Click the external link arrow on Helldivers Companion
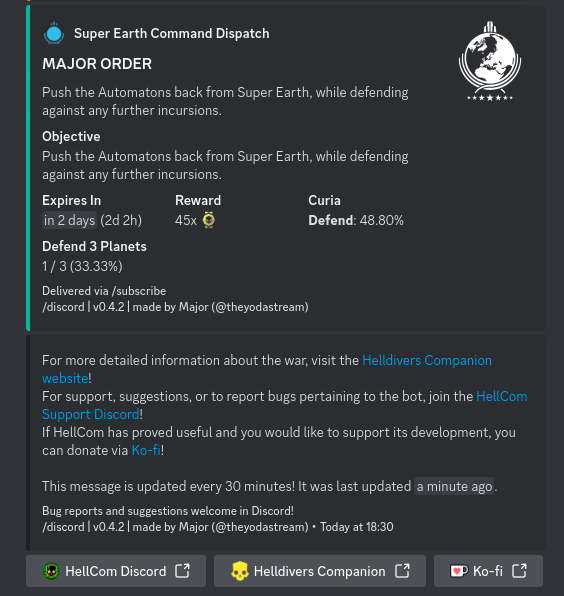This screenshot has height=596, width=564. [402, 571]
